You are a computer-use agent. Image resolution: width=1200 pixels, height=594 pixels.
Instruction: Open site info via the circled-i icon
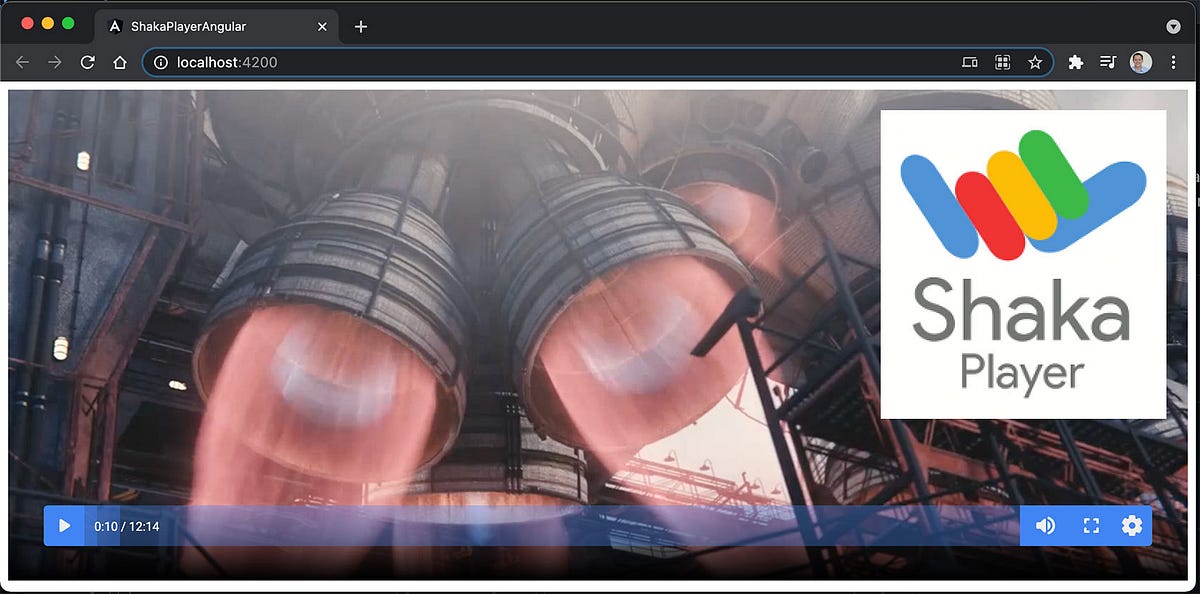click(x=160, y=61)
